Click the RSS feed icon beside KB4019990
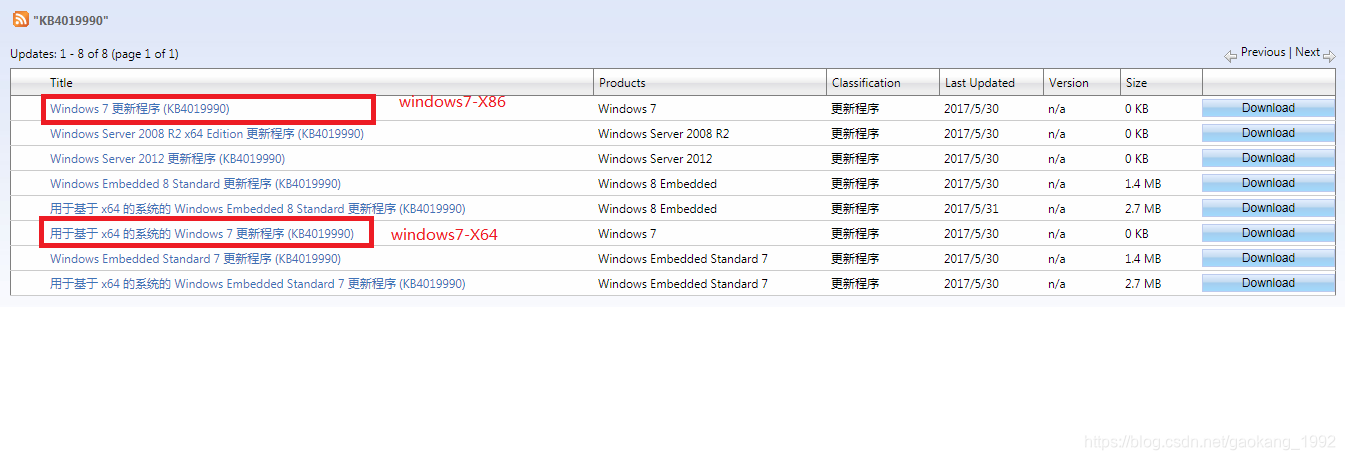The height and width of the screenshot is (460, 1345). [20, 19]
